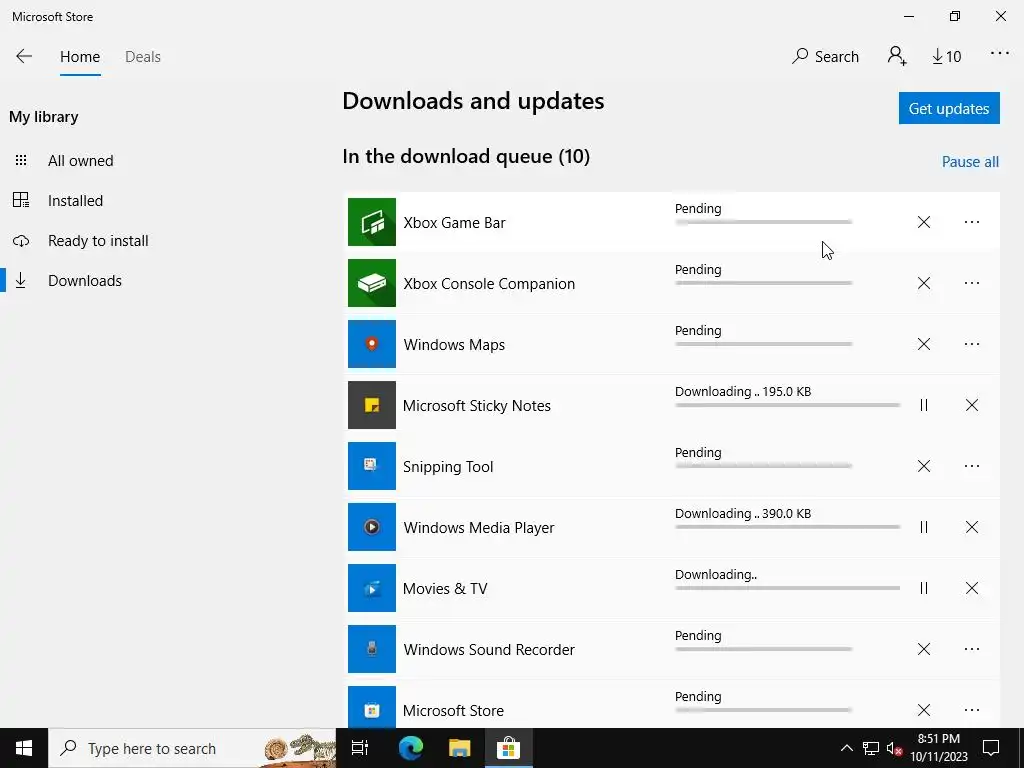Open the notification center icon

pos(991,748)
